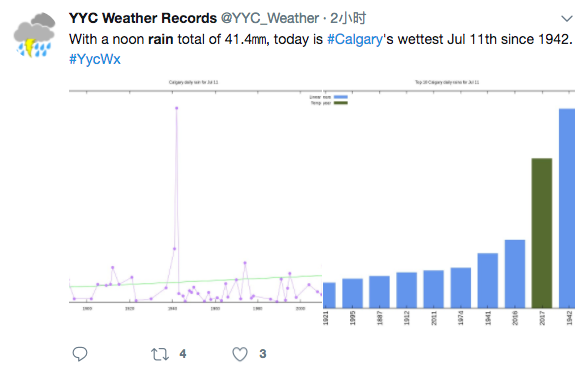Open the right bar chart image
The height and width of the screenshot is (370, 581).
[x=449, y=202]
